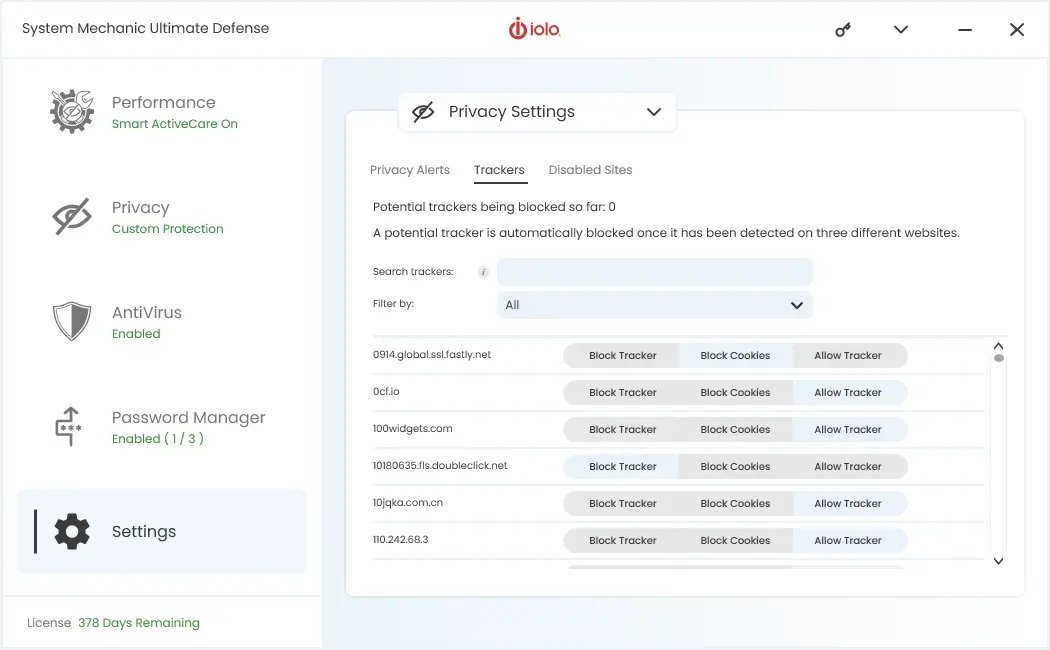Click the iolo logo in the header
The image size is (1050, 650).
click(x=534, y=29)
